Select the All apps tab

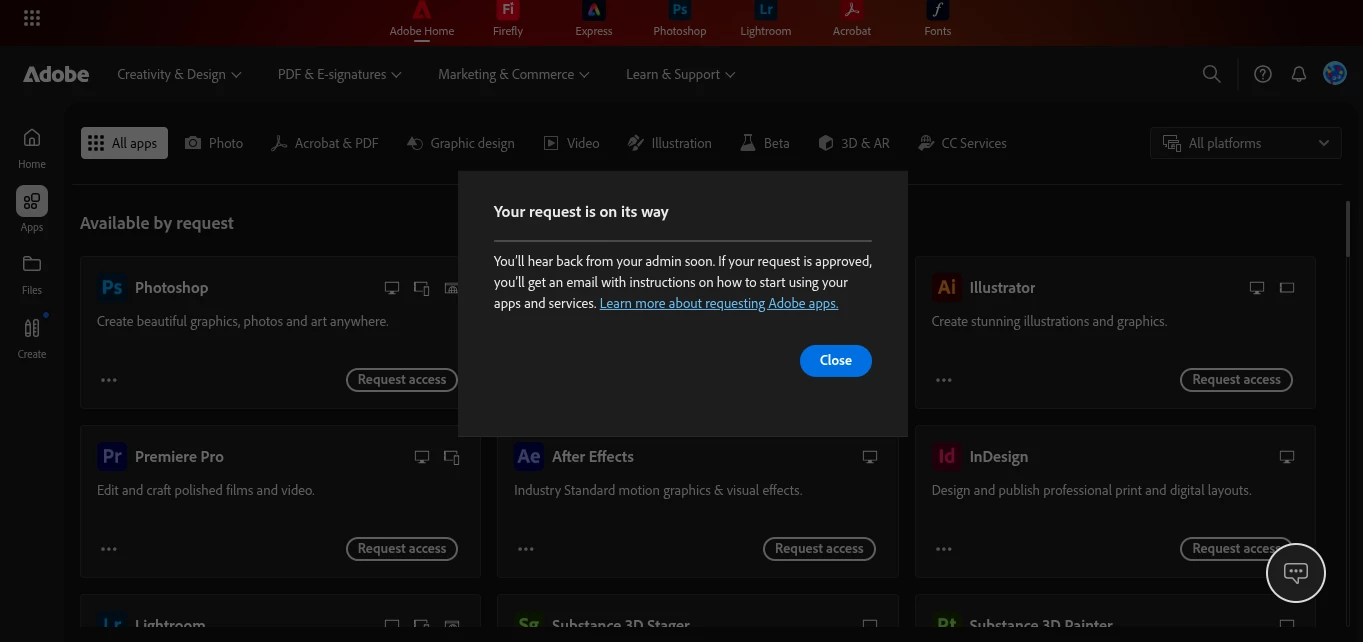124,143
